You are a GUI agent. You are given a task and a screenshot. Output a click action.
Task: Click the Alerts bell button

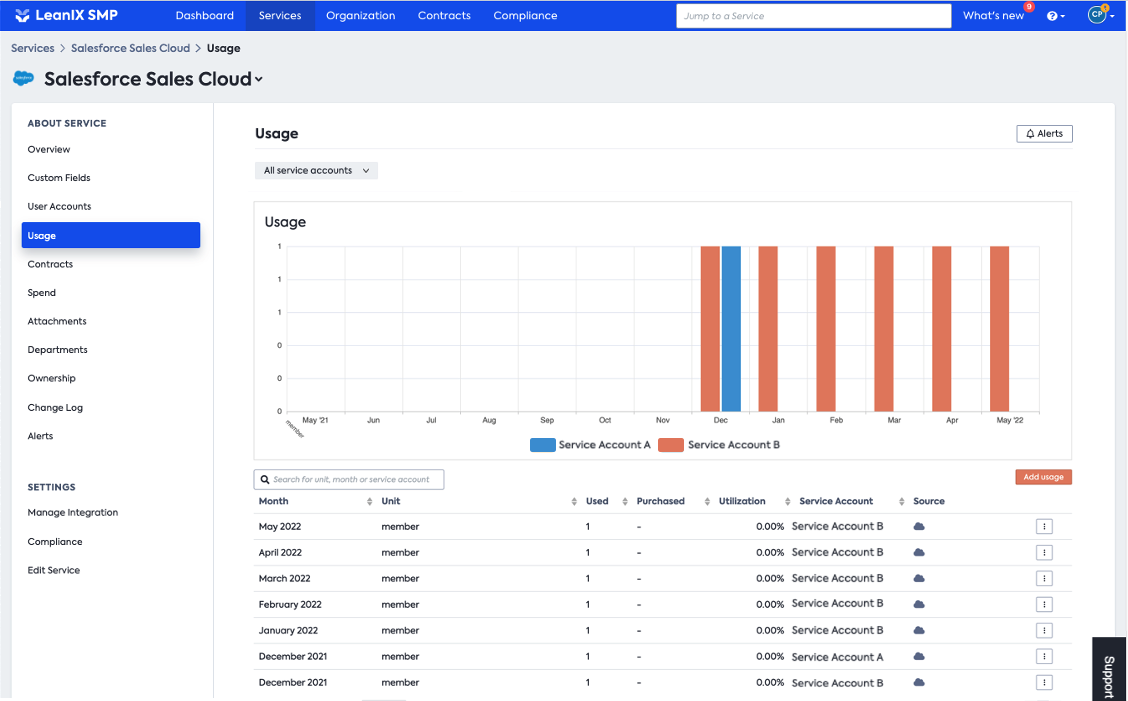tap(1044, 134)
